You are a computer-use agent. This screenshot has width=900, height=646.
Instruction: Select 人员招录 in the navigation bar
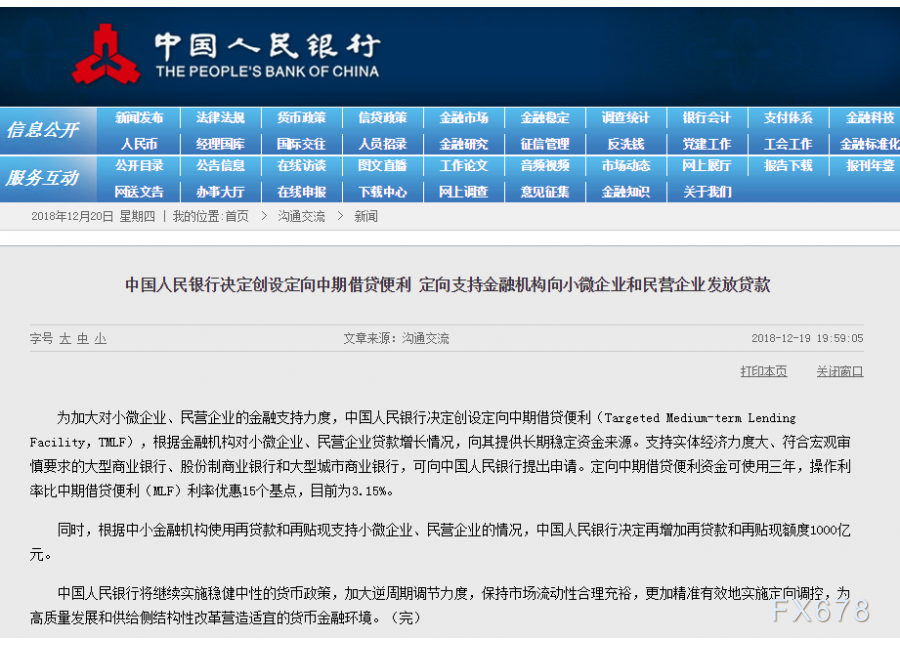click(382, 144)
